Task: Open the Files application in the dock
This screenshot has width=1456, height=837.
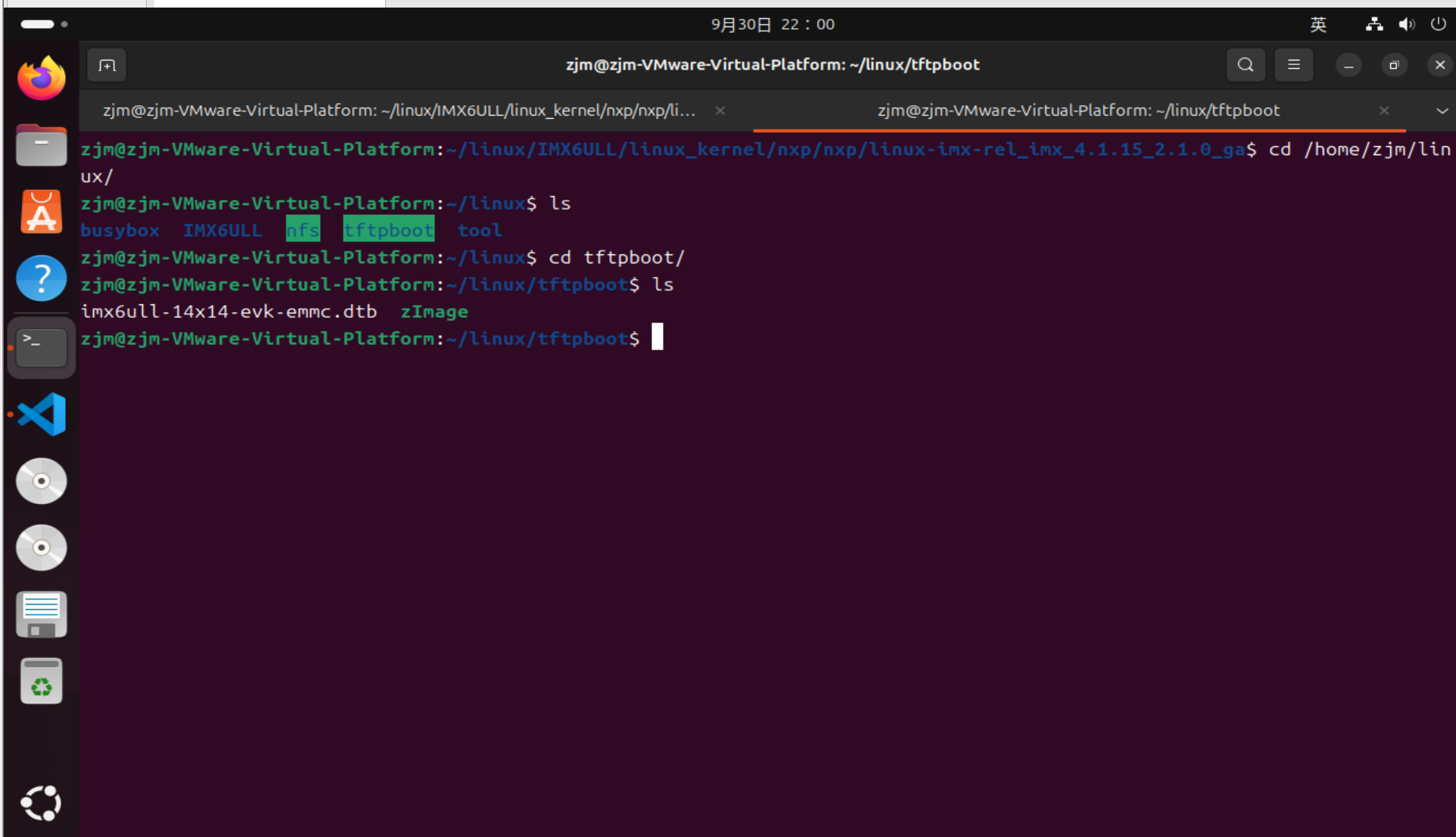Action: pos(41,145)
